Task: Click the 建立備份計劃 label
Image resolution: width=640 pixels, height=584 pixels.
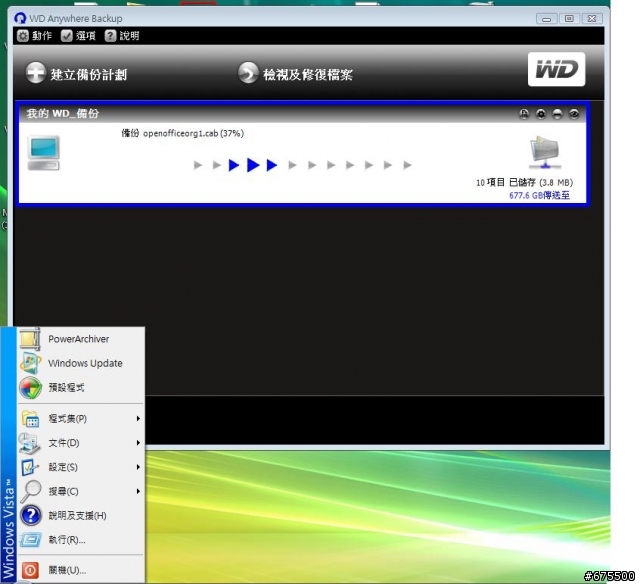Action: (x=89, y=75)
